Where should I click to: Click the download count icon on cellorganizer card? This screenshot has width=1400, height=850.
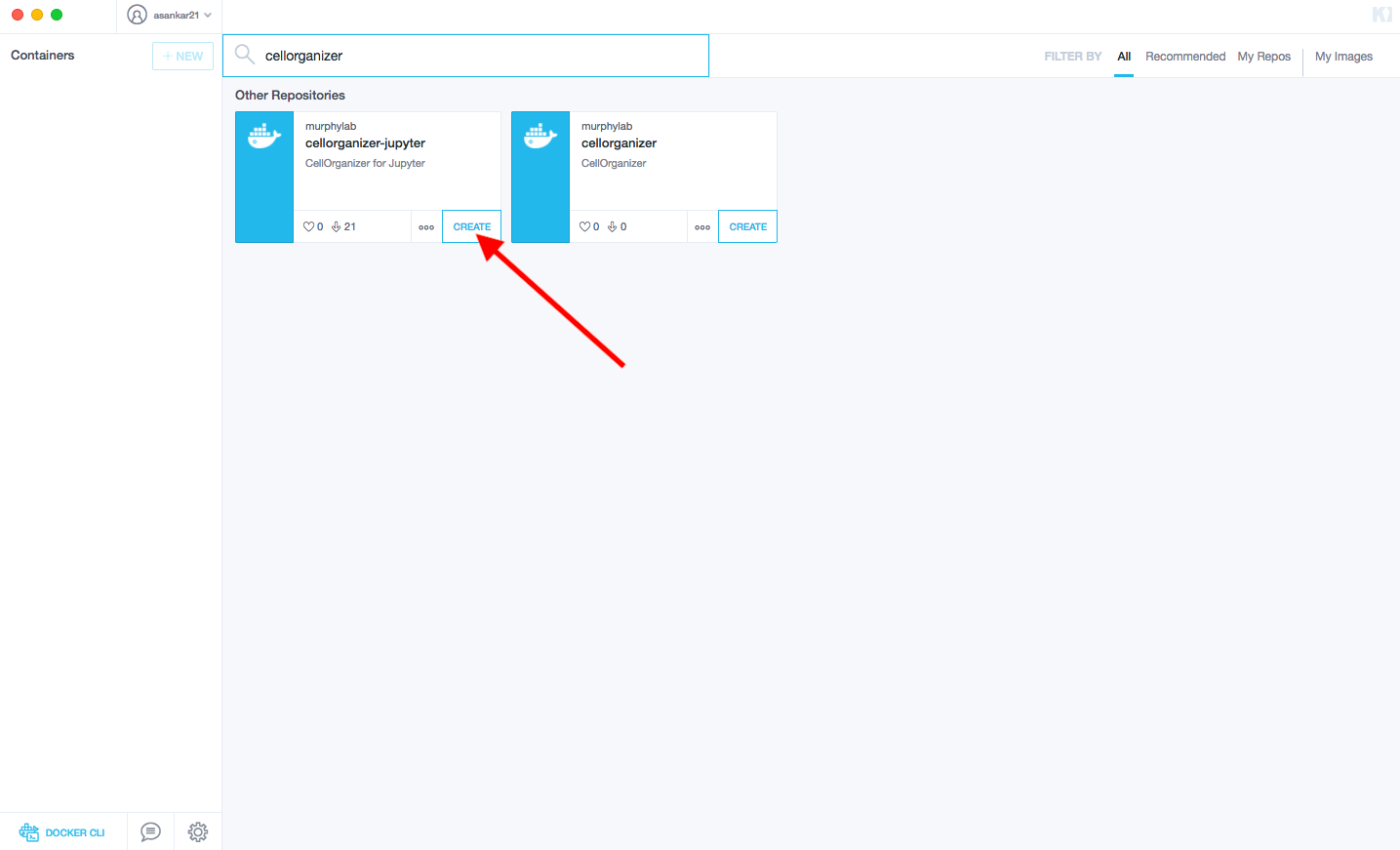(613, 226)
